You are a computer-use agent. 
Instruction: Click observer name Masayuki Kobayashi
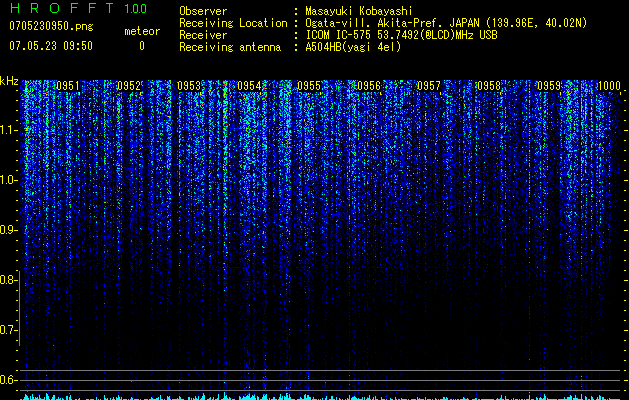[359, 11]
